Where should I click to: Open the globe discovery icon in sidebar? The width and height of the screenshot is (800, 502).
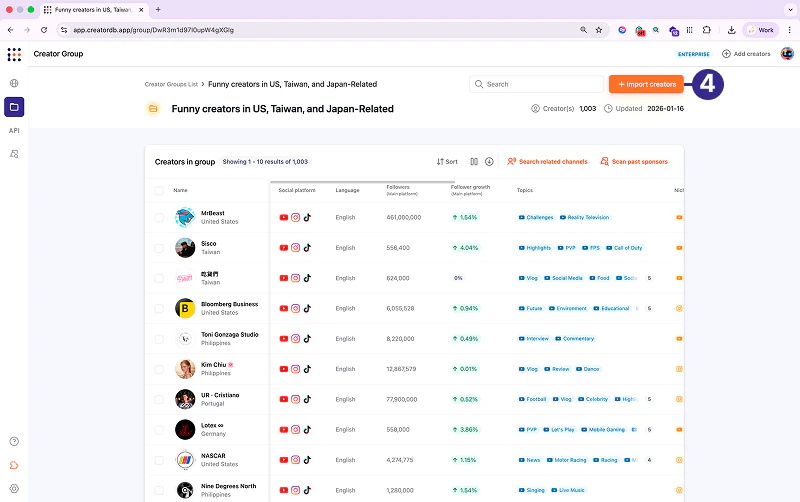[x=14, y=83]
